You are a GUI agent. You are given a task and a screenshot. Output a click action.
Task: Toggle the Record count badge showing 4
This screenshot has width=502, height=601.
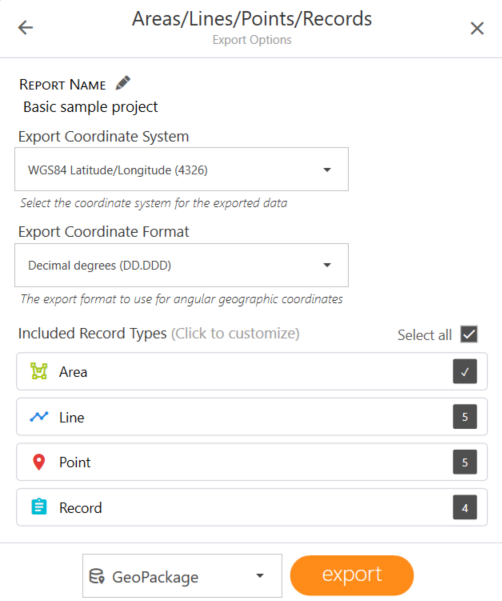(x=465, y=507)
